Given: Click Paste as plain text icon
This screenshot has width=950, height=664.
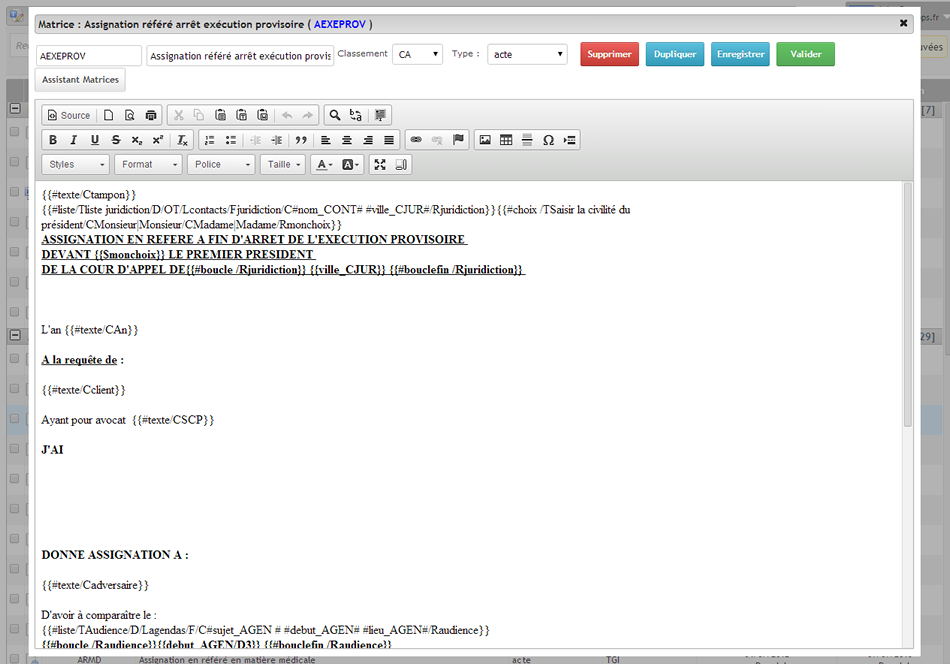Looking at the screenshot, I should click(x=241, y=115).
